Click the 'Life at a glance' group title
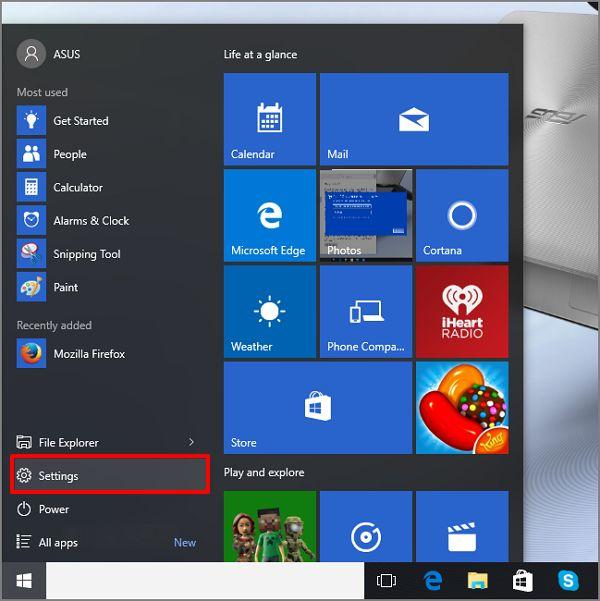This screenshot has height=601, width=600. pyautogui.click(x=260, y=54)
